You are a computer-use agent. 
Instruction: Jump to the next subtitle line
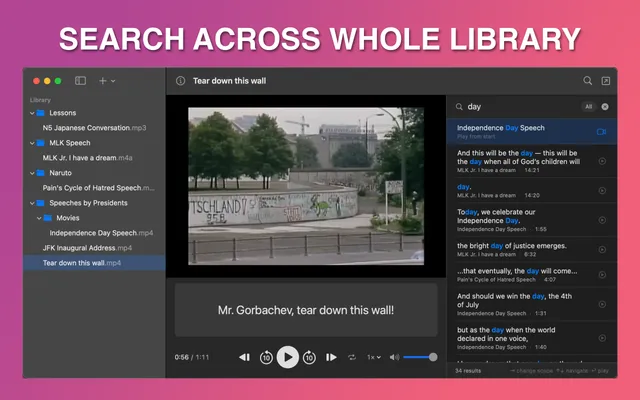click(331, 357)
